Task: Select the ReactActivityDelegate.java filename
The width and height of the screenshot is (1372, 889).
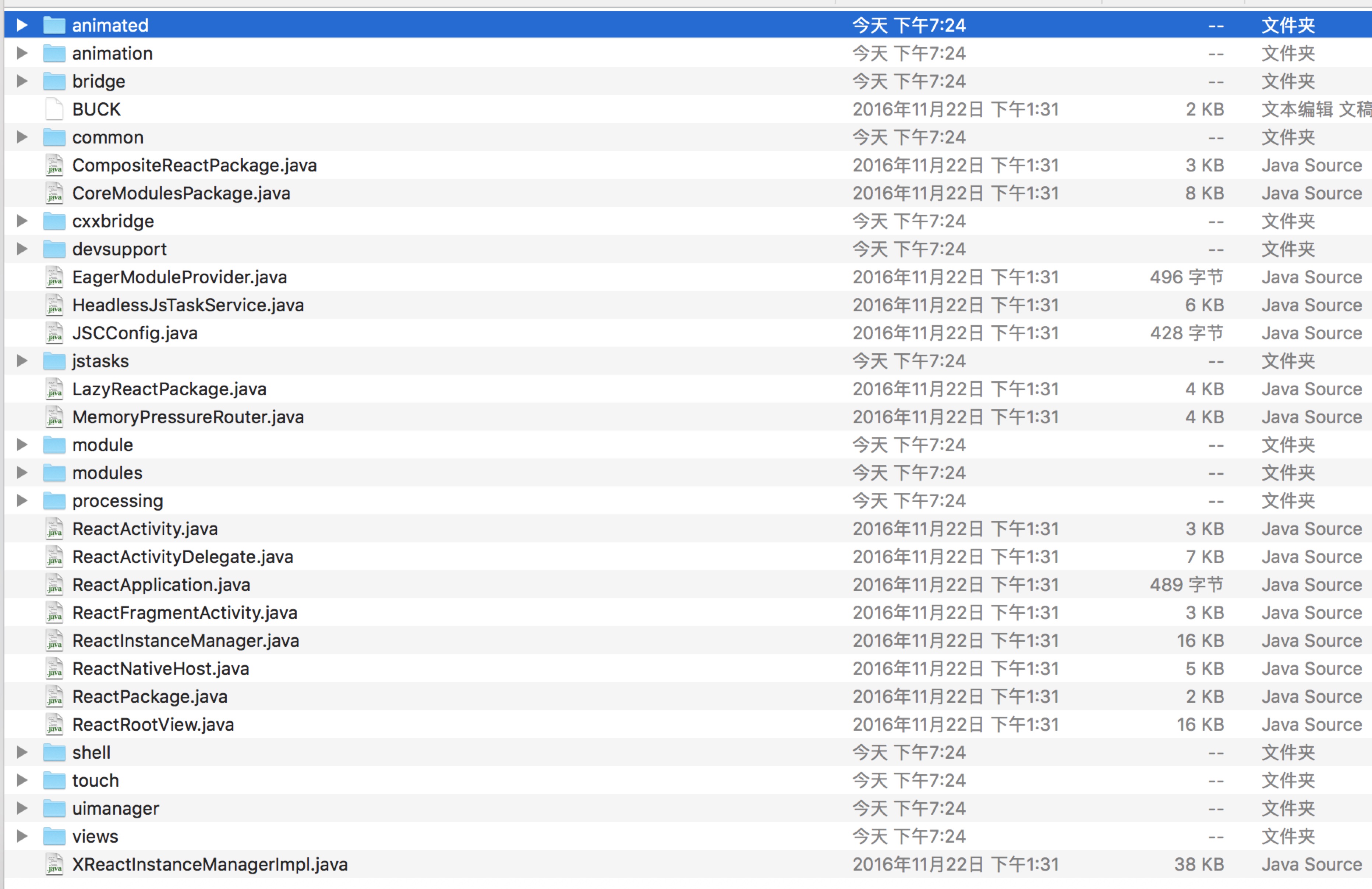Action: [x=183, y=557]
